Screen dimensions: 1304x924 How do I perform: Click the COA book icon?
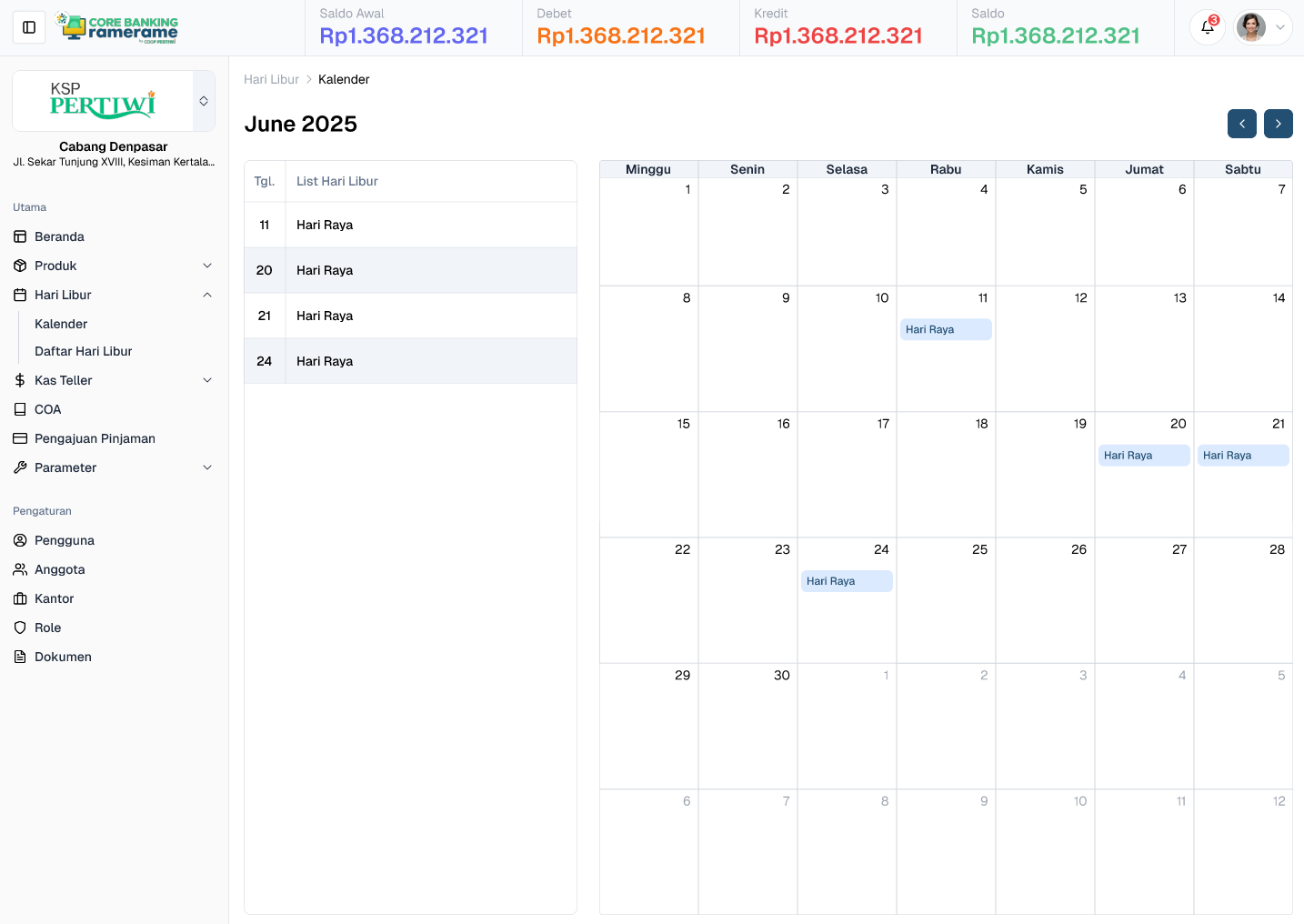20,409
